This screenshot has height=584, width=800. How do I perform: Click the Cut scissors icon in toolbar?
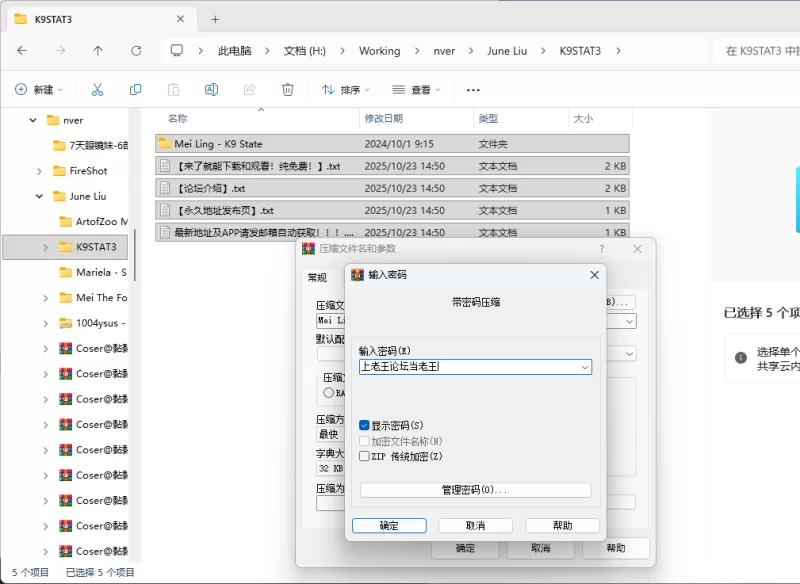tap(97, 89)
